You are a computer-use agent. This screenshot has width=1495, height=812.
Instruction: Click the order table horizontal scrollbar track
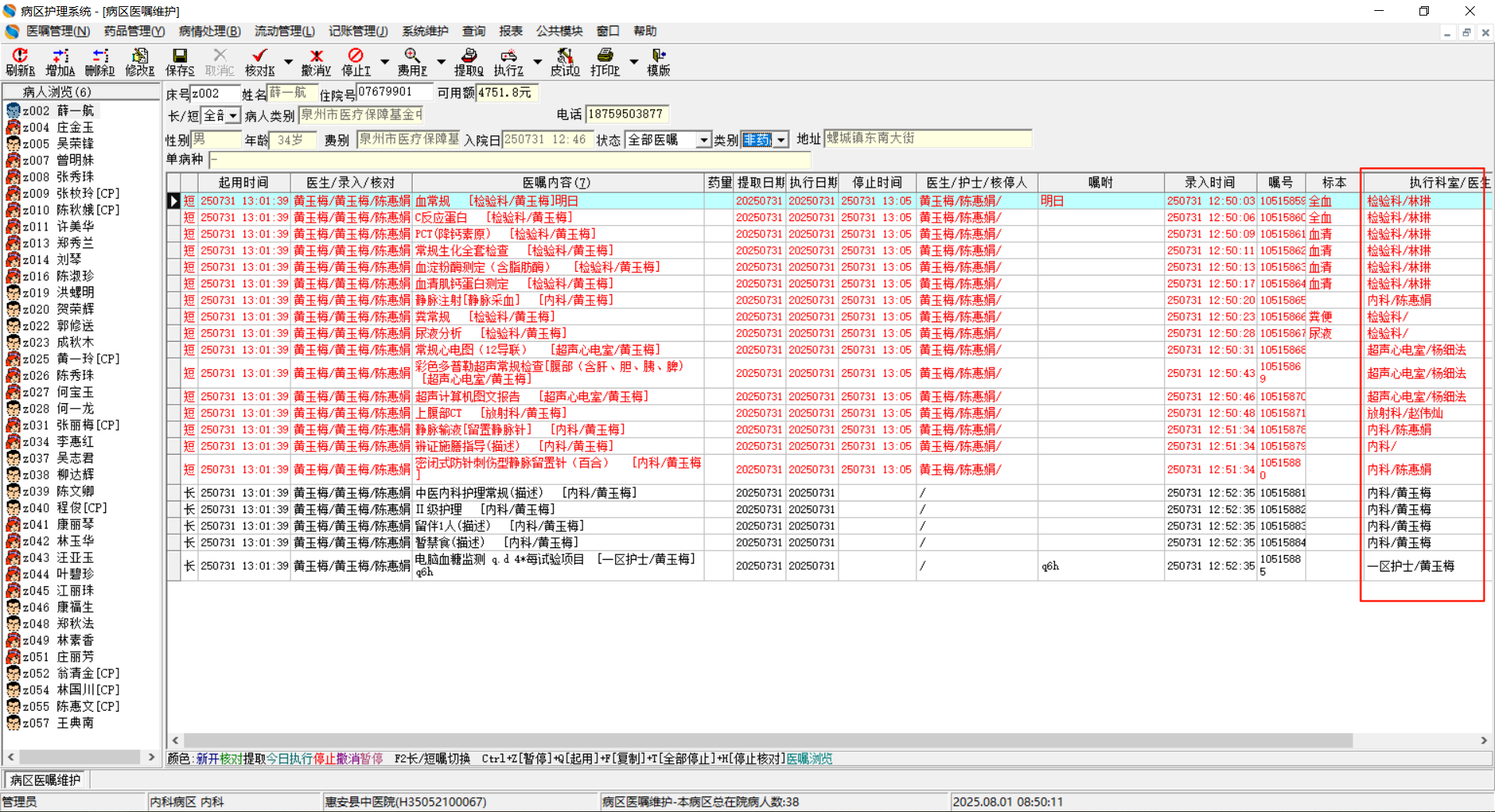829,740
